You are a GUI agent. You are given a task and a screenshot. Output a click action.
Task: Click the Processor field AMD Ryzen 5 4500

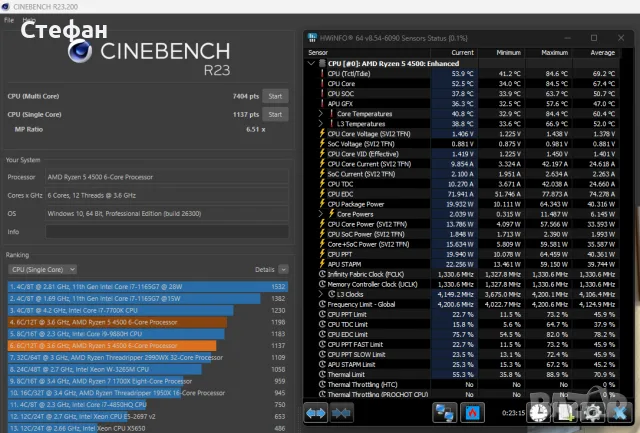click(167, 177)
